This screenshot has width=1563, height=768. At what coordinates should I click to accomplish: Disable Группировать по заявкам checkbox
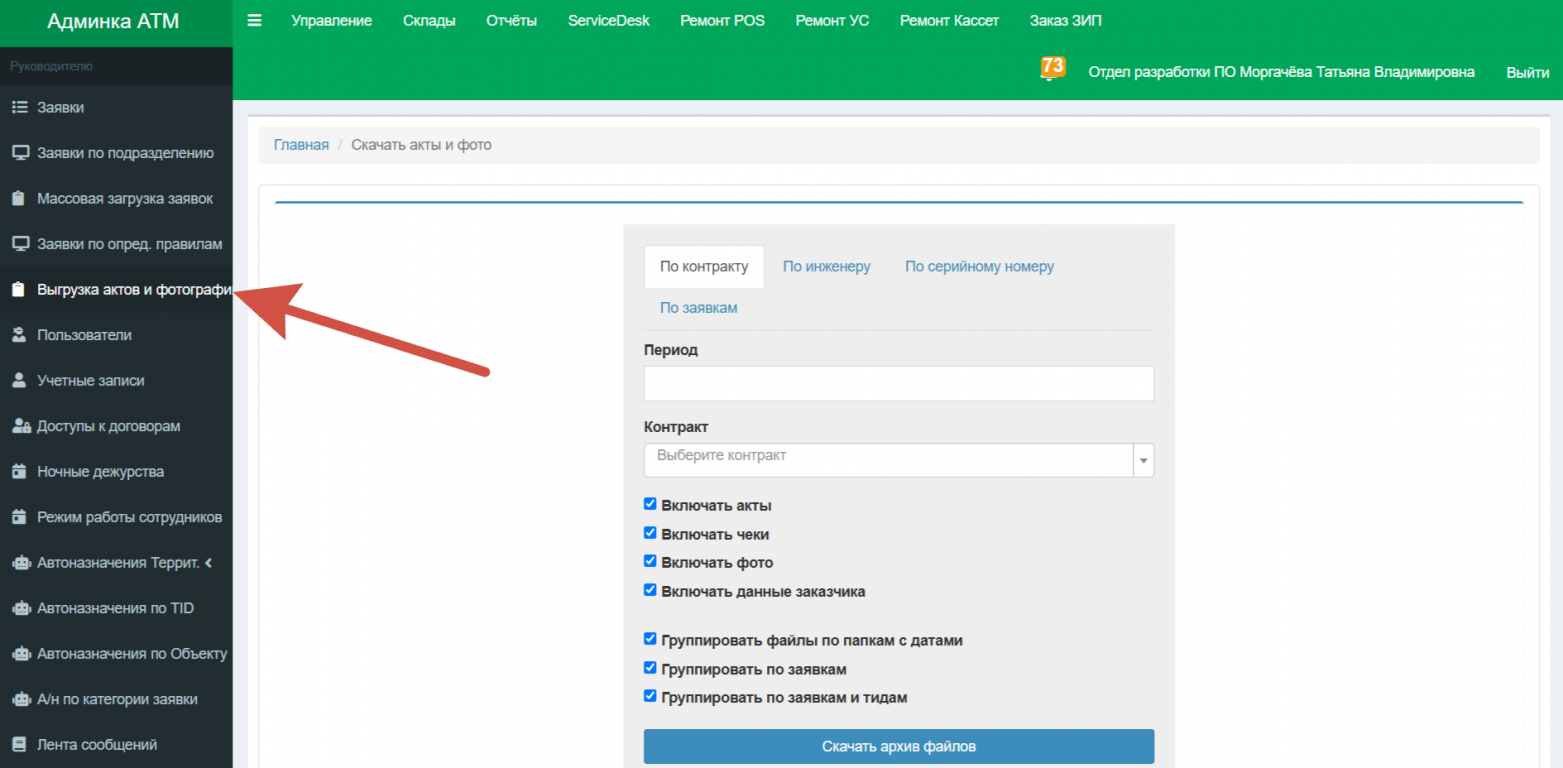tap(650, 668)
